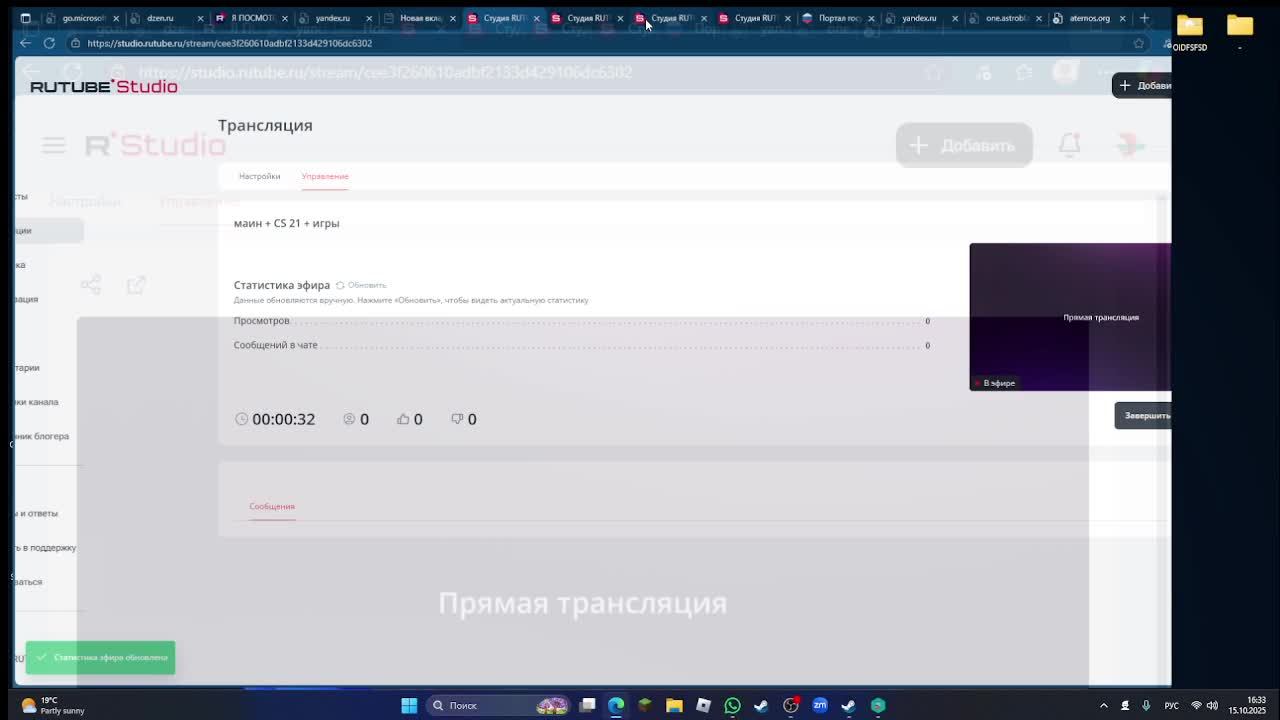Viewport: 1280px width, 720px height.
Task: Click the browser address bar URL
Action: (230, 43)
